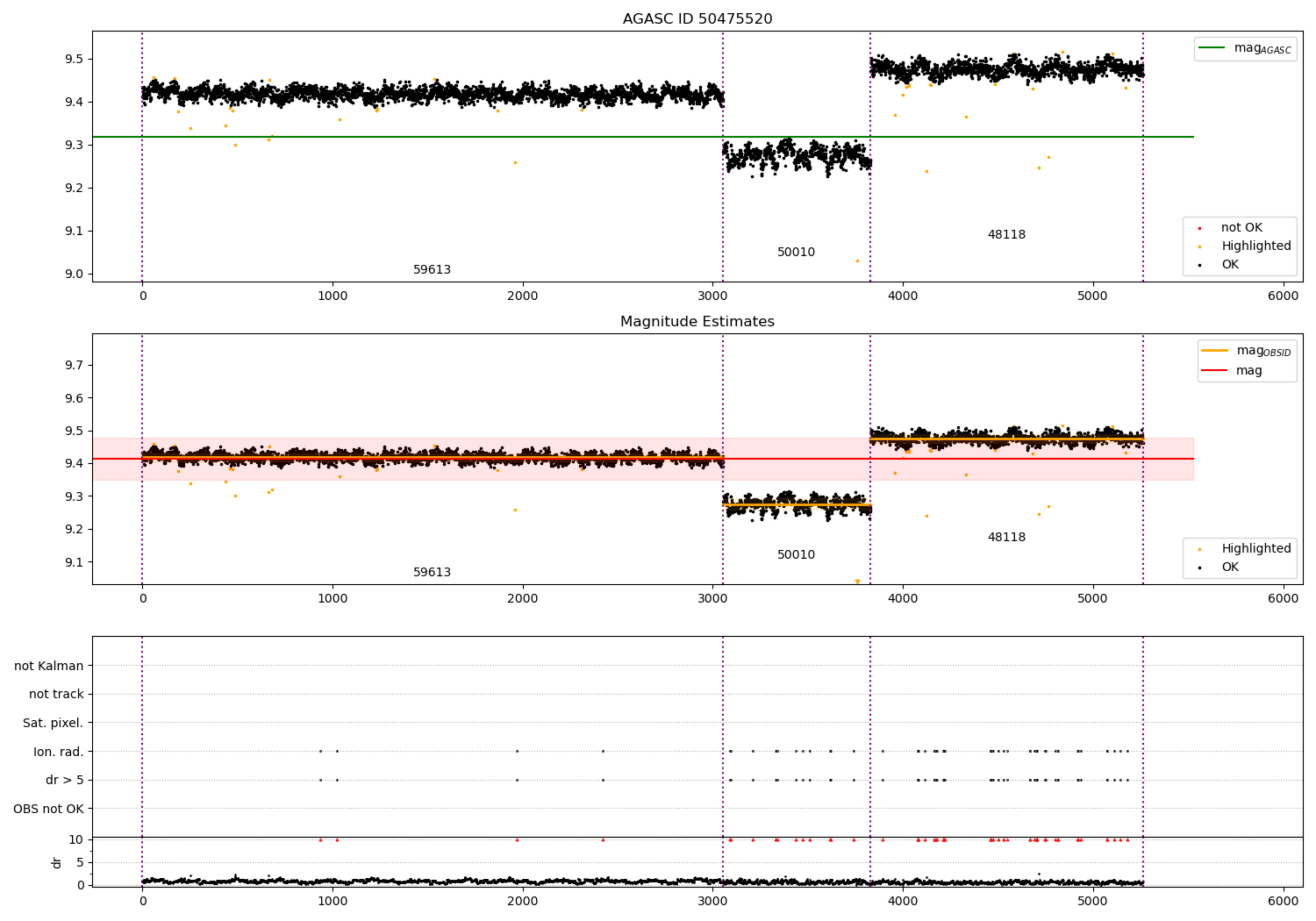Click the 6000 x-axis tick of the bottom plot
The width and height of the screenshot is (1316, 921).
1284,902
